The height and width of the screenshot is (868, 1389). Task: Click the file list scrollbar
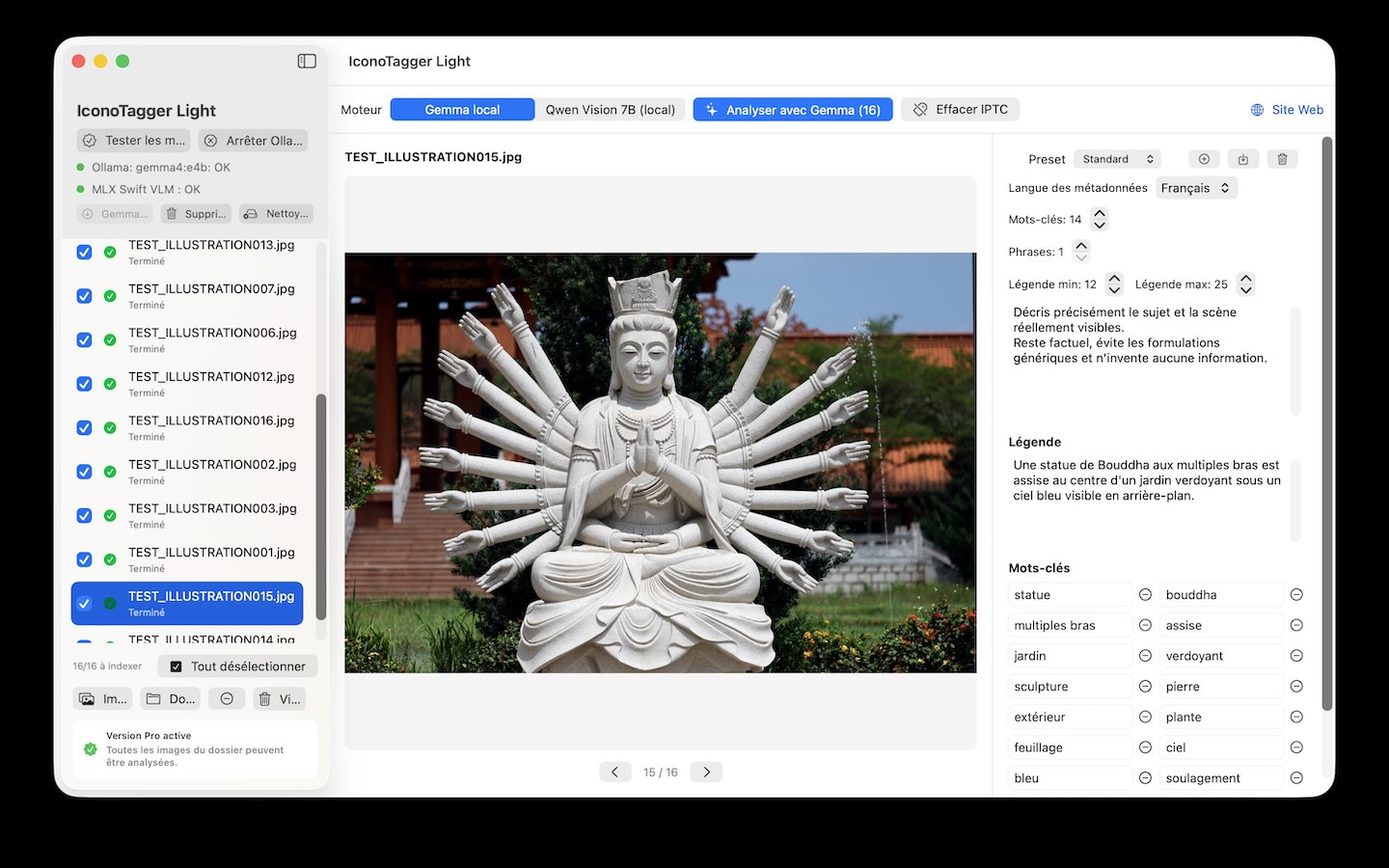pos(321,506)
